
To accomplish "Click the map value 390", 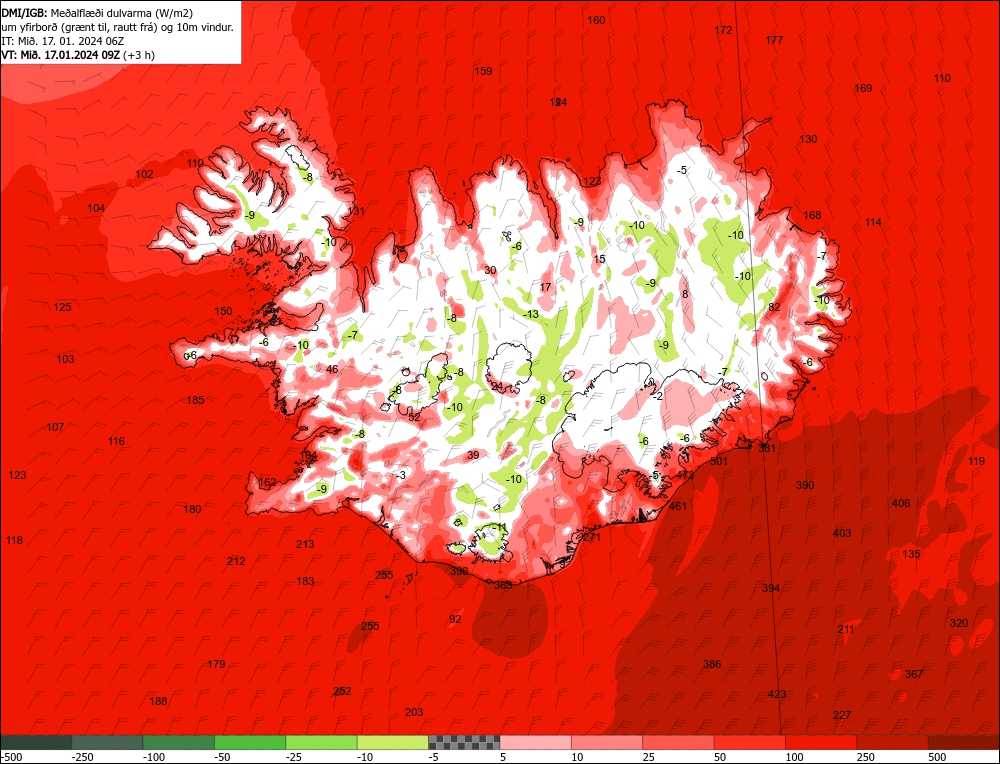I will 805,485.
